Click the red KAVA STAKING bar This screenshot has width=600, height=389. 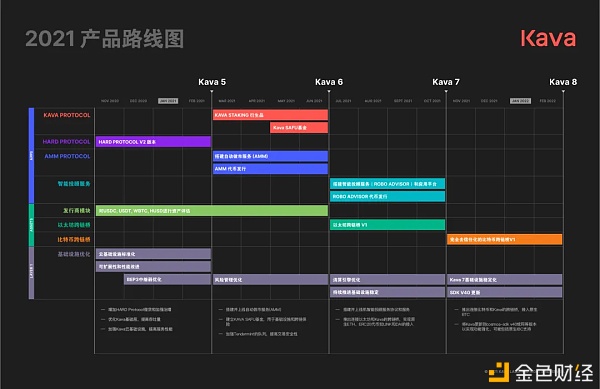pos(270,115)
